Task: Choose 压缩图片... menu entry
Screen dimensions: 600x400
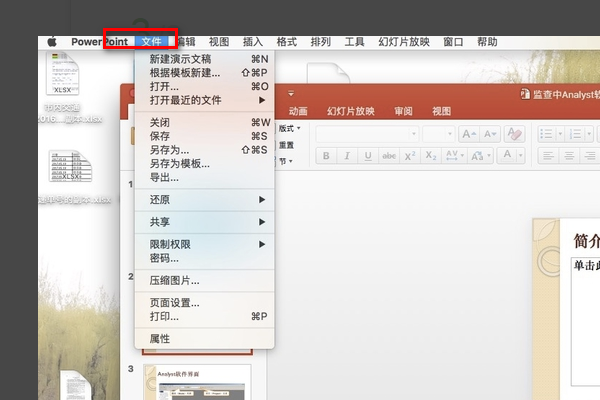Action: click(x=205, y=281)
